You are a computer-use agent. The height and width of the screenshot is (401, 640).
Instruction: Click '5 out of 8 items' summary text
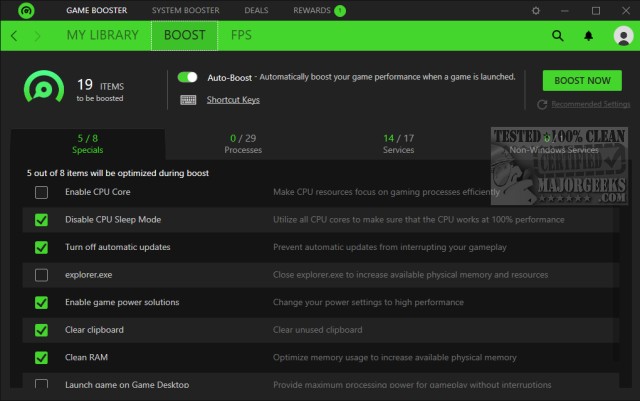[118, 173]
